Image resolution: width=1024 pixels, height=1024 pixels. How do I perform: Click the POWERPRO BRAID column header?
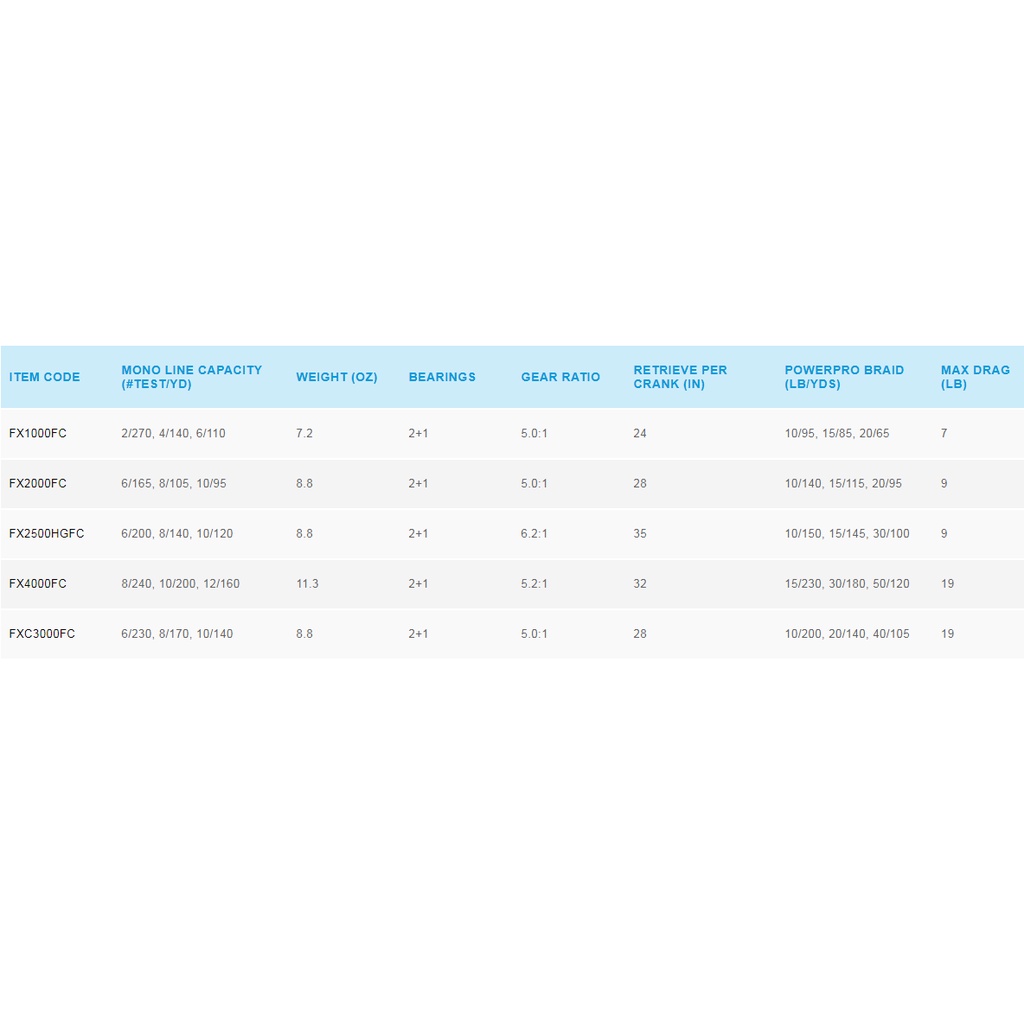point(844,377)
